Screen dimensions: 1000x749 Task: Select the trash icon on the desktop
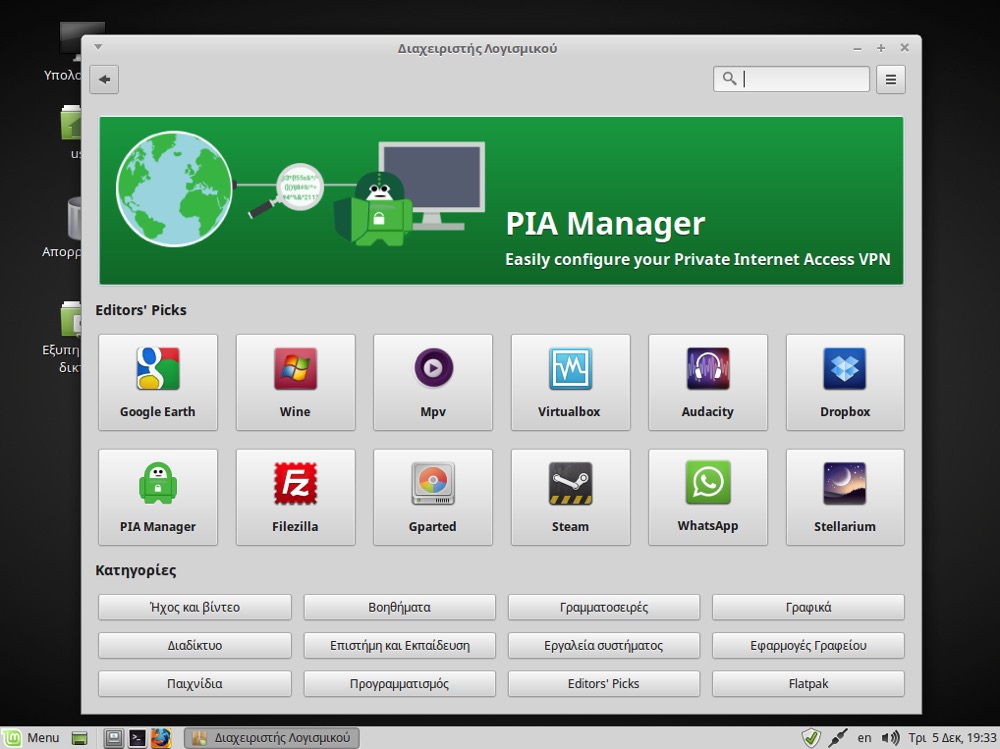[74, 219]
